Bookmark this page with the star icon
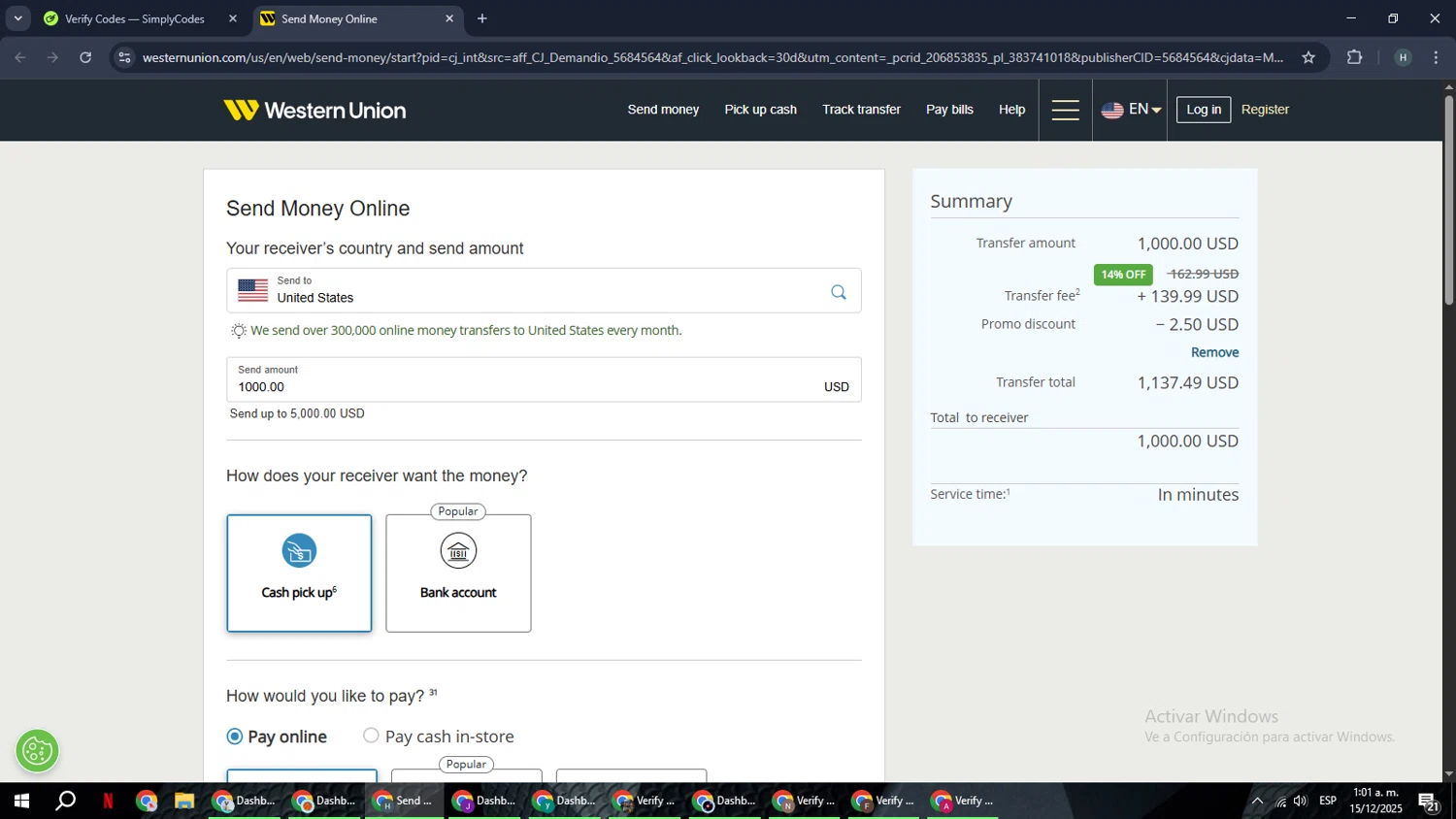Image resolution: width=1456 pixels, height=819 pixels. tap(1308, 57)
